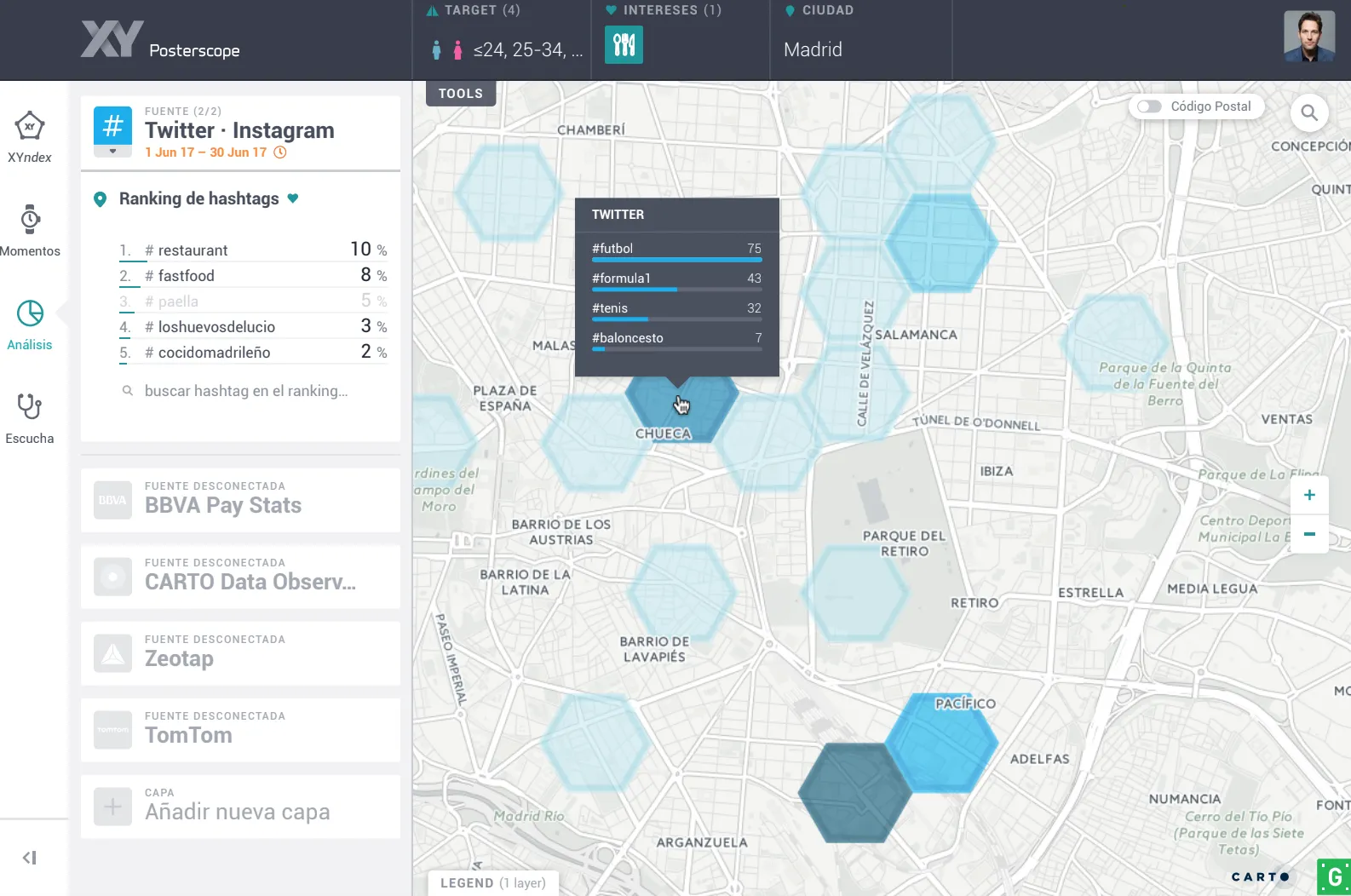Toggle the Código Postal switch

point(1149,106)
